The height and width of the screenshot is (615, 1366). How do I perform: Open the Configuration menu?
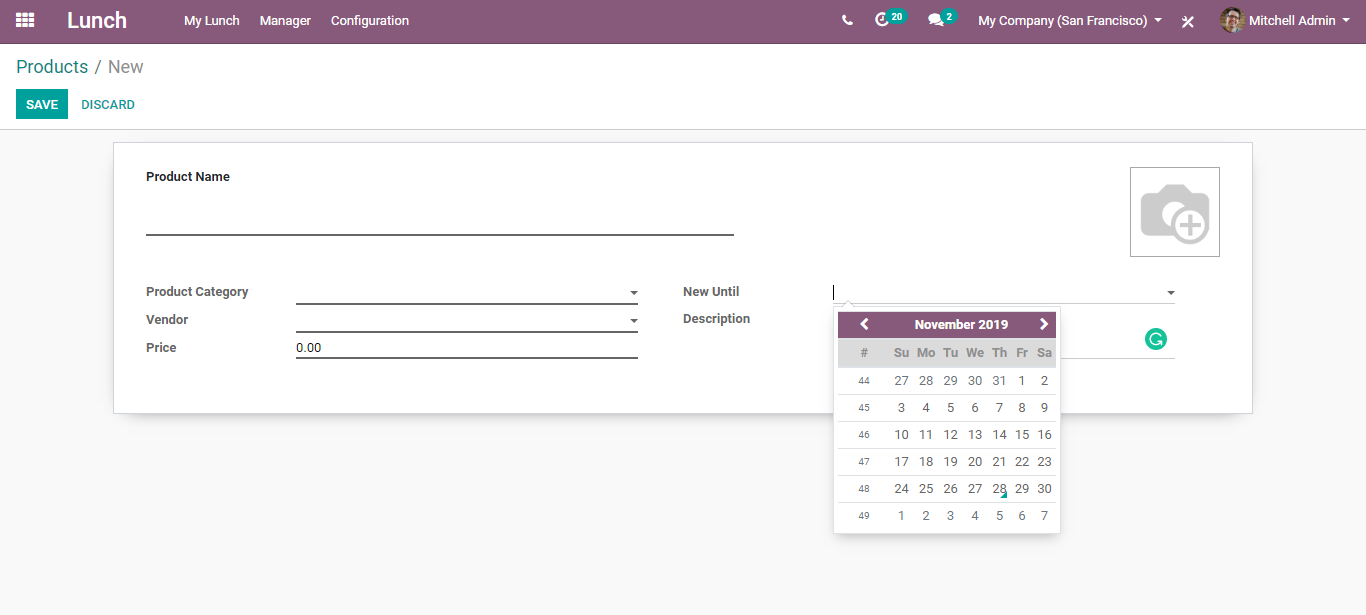(x=370, y=21)
